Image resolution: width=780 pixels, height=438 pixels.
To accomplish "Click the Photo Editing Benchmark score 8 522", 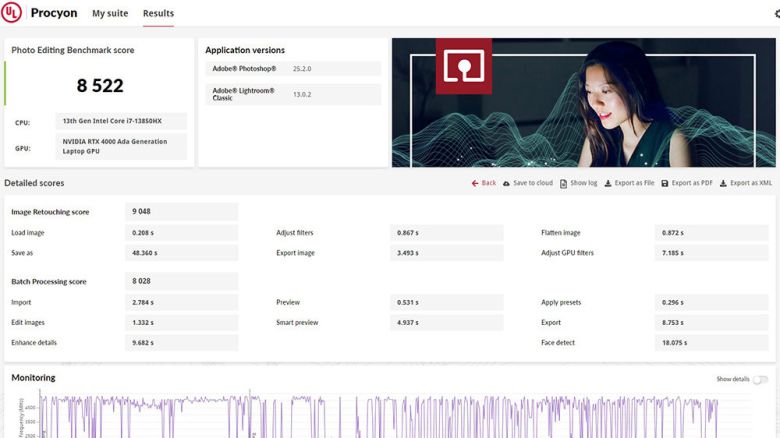I will [100, 86].
